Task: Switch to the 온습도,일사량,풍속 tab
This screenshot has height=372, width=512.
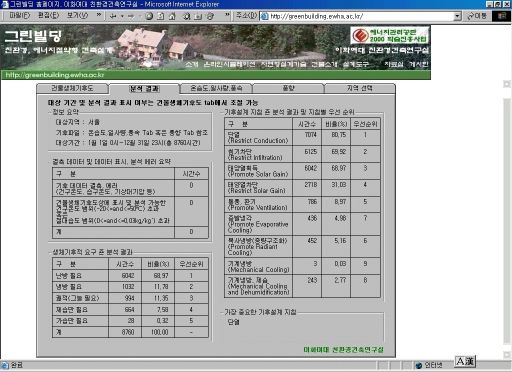Action: pos(216,88)
